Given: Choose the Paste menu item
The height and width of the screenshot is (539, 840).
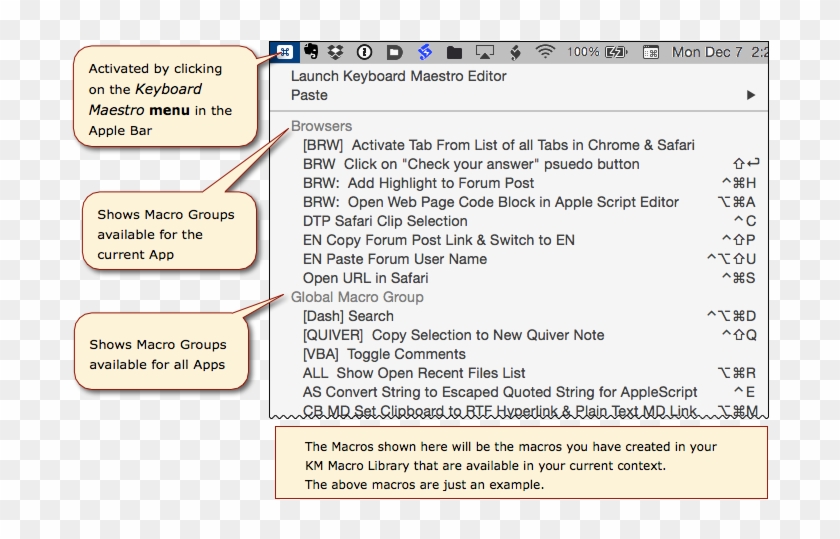Looking at the screenshot, I should pyautogui.click(x=309, y=95).
